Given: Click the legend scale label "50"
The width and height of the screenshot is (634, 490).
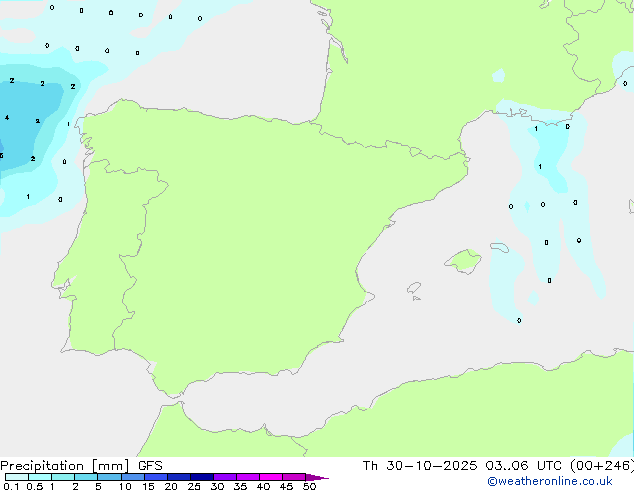Looking at the screenshot, I should tap(309, 486).
